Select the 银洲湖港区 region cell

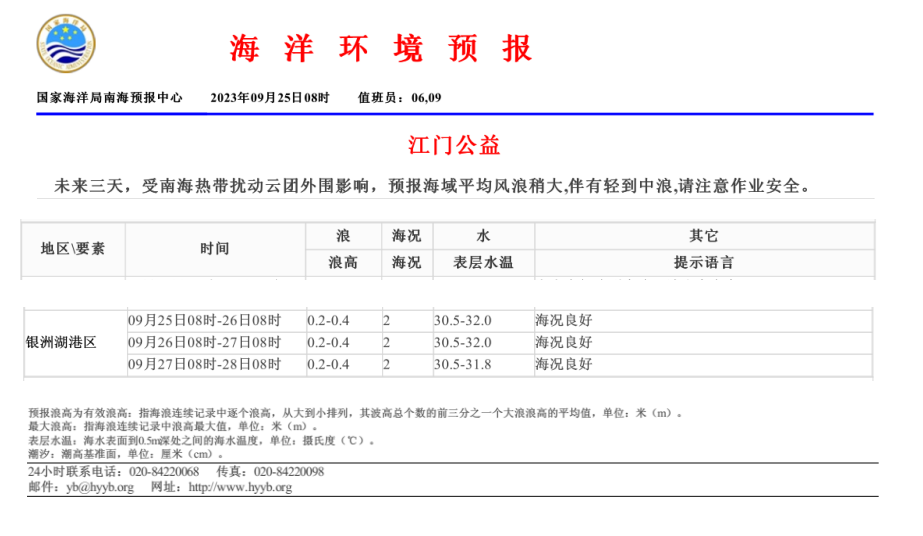pos(61,343)
